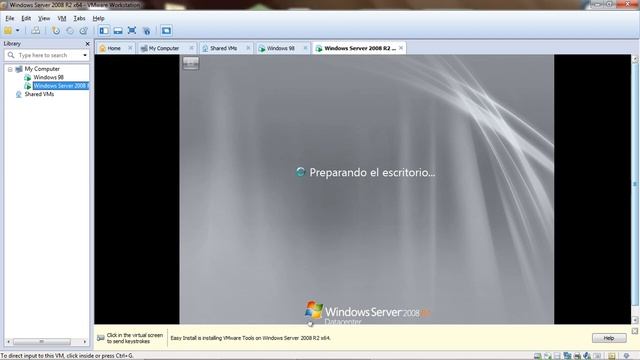Select Windows 98 in the library tree
The width and height of the screenshot is (640, 360).
click(49, 77)
